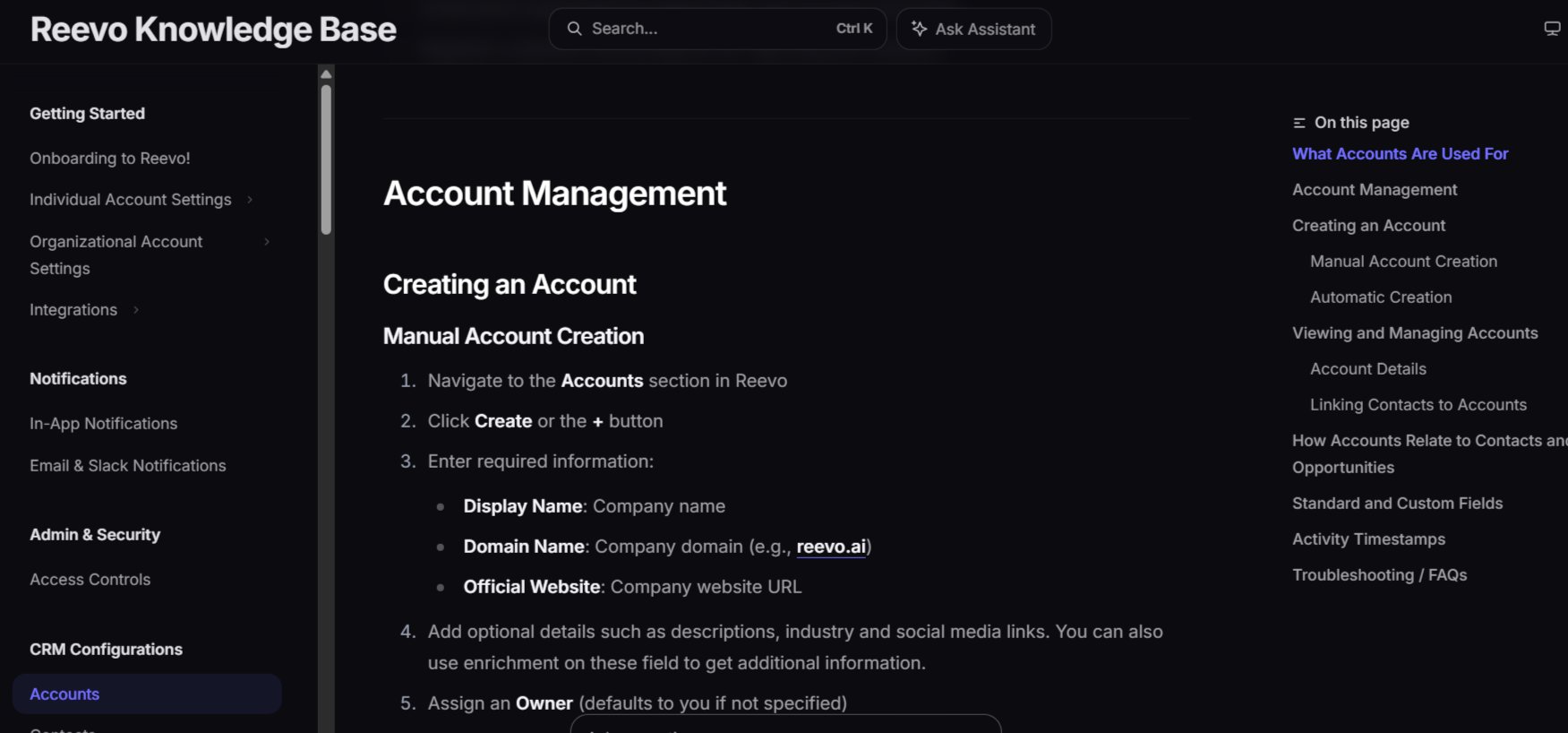Jump to Viewing and Managing Accounts
1568x733 pixels.
click(x=1415, y=333)
